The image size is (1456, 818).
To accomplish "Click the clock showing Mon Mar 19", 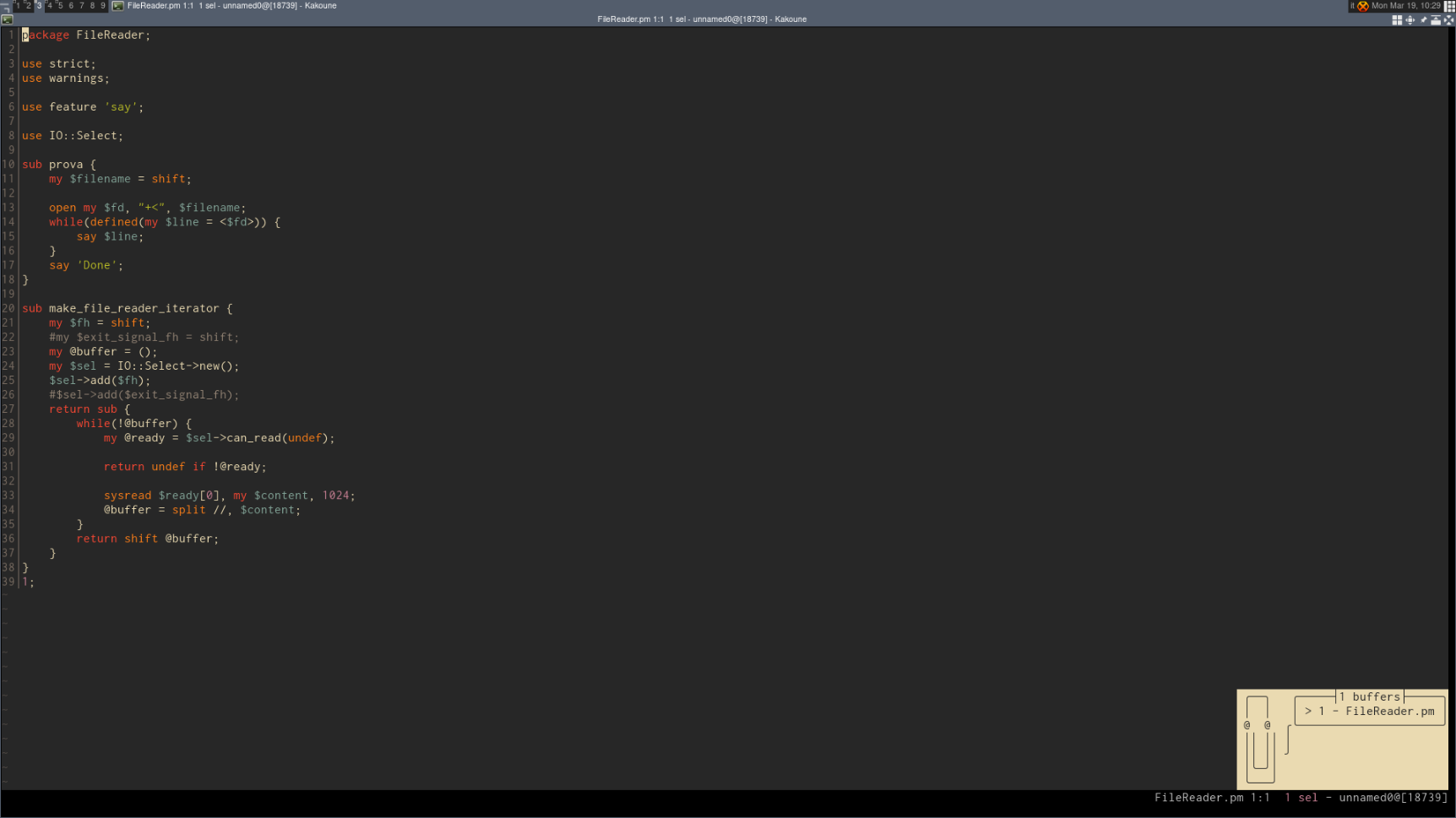I will (x=1405, y=5).
